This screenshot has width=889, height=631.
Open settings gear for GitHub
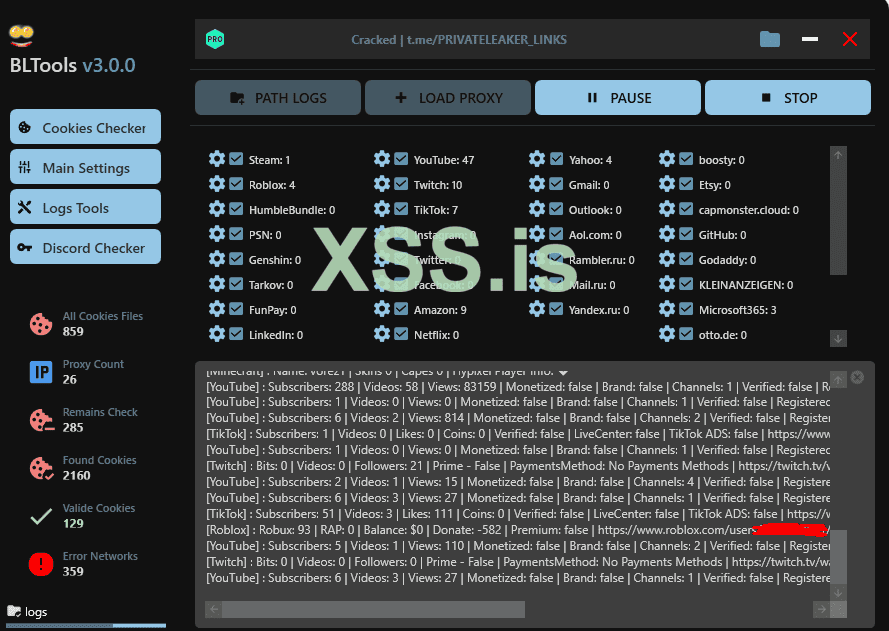[667, 234]
